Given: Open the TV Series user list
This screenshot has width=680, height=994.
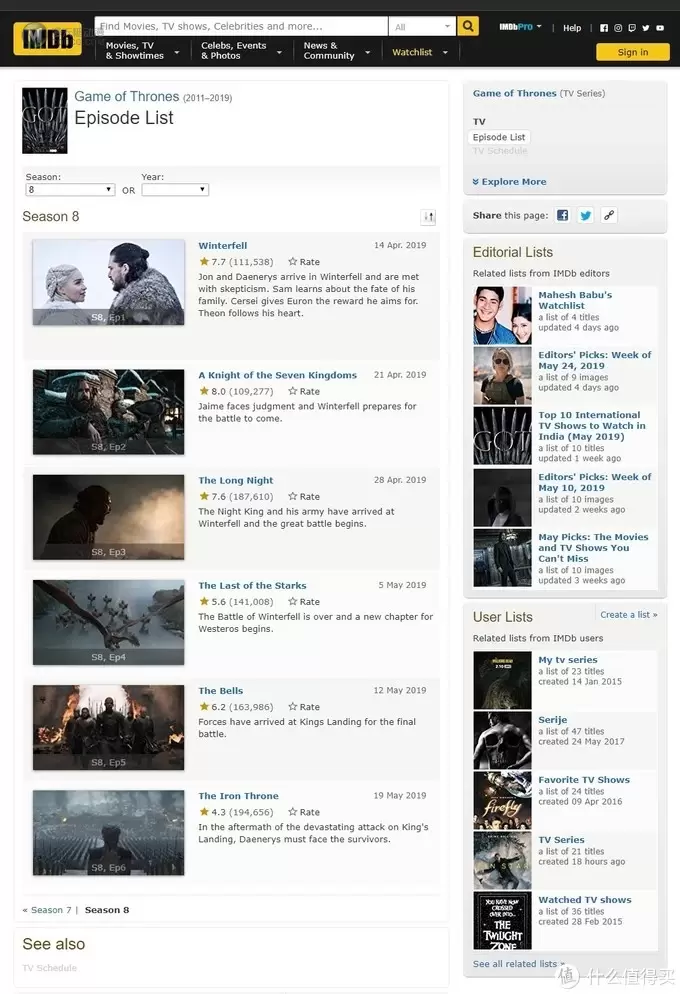Looking at the screenshot, I should (x=561, y=839).
